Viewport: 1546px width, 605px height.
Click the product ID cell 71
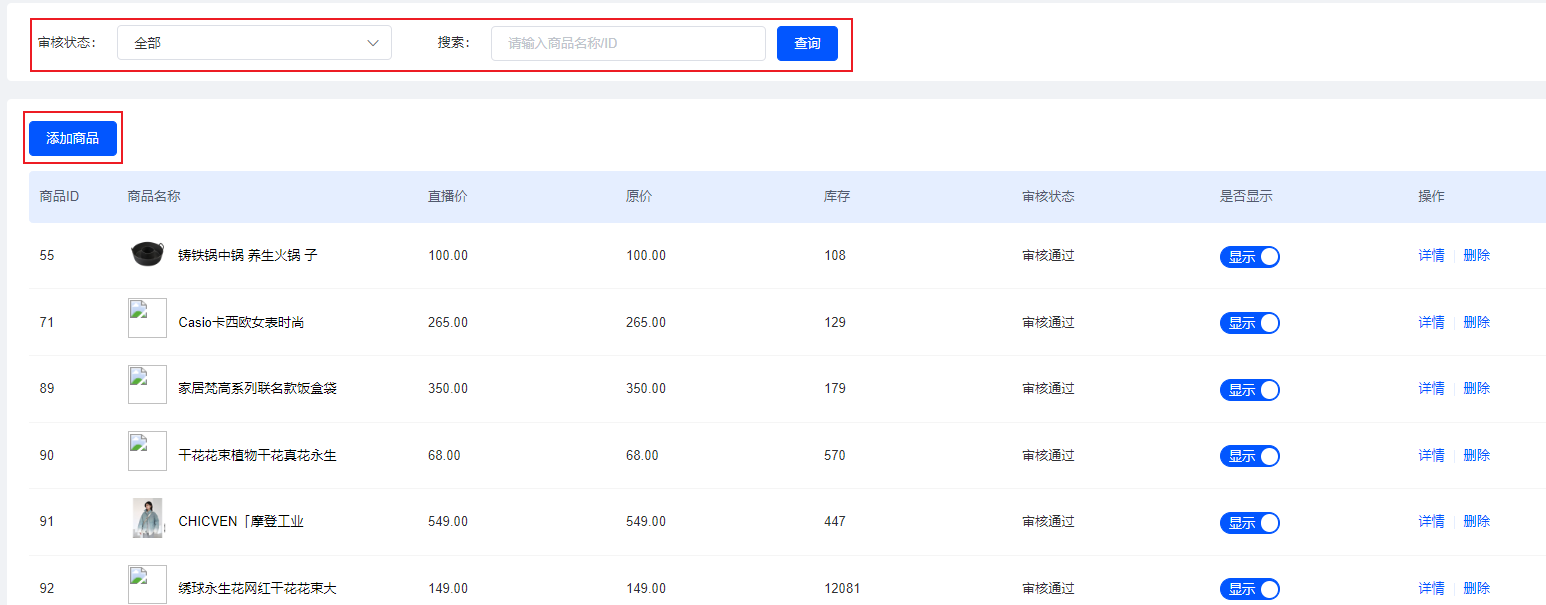[47, 322]
